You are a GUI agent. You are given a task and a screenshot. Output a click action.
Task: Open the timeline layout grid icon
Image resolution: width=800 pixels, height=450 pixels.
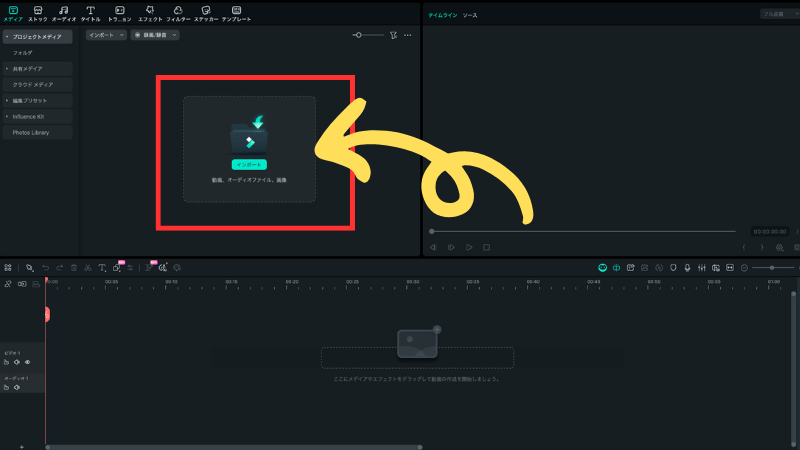[x=8, y=268]
